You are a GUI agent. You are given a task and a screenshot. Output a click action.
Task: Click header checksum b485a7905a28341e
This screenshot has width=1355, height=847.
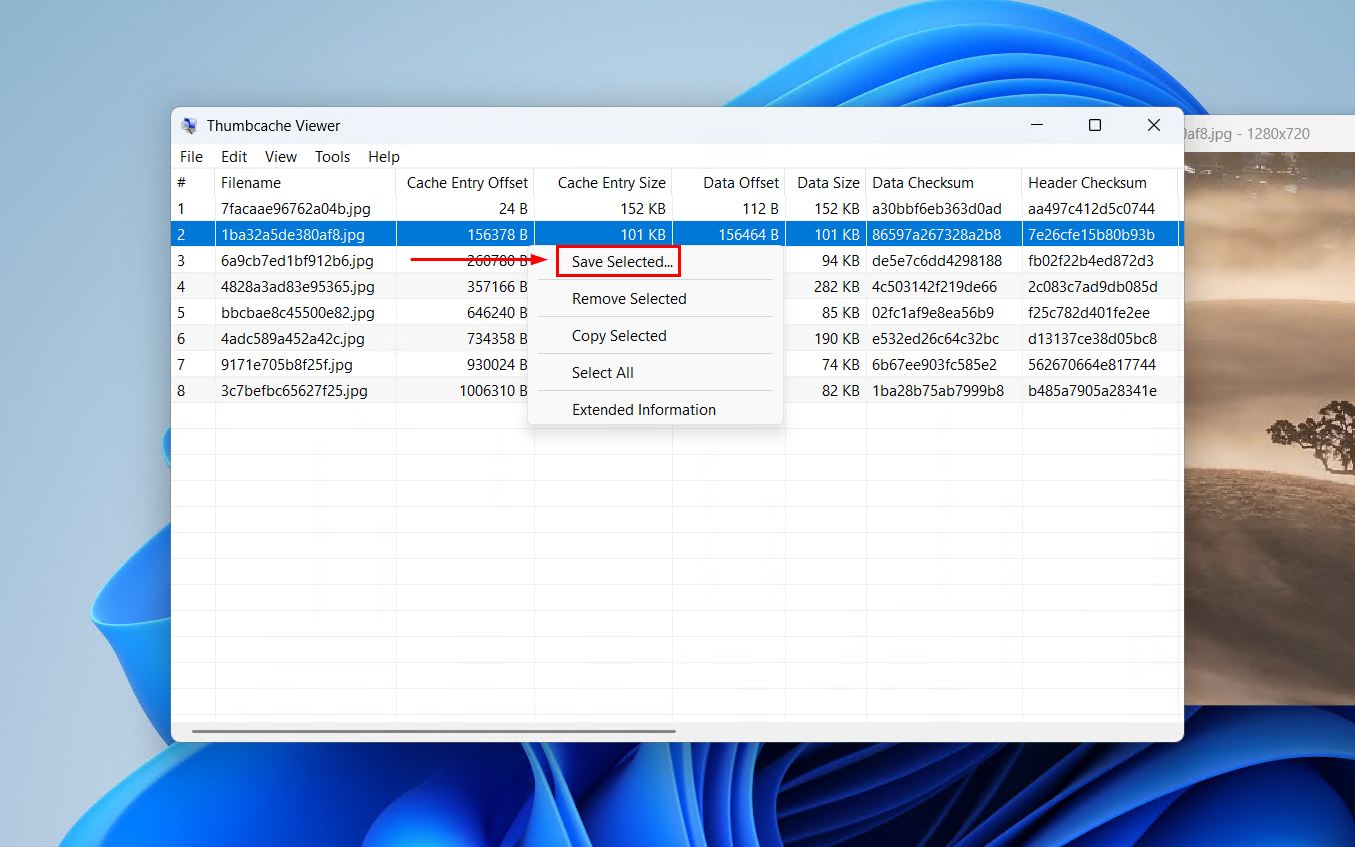(1092, 391)
